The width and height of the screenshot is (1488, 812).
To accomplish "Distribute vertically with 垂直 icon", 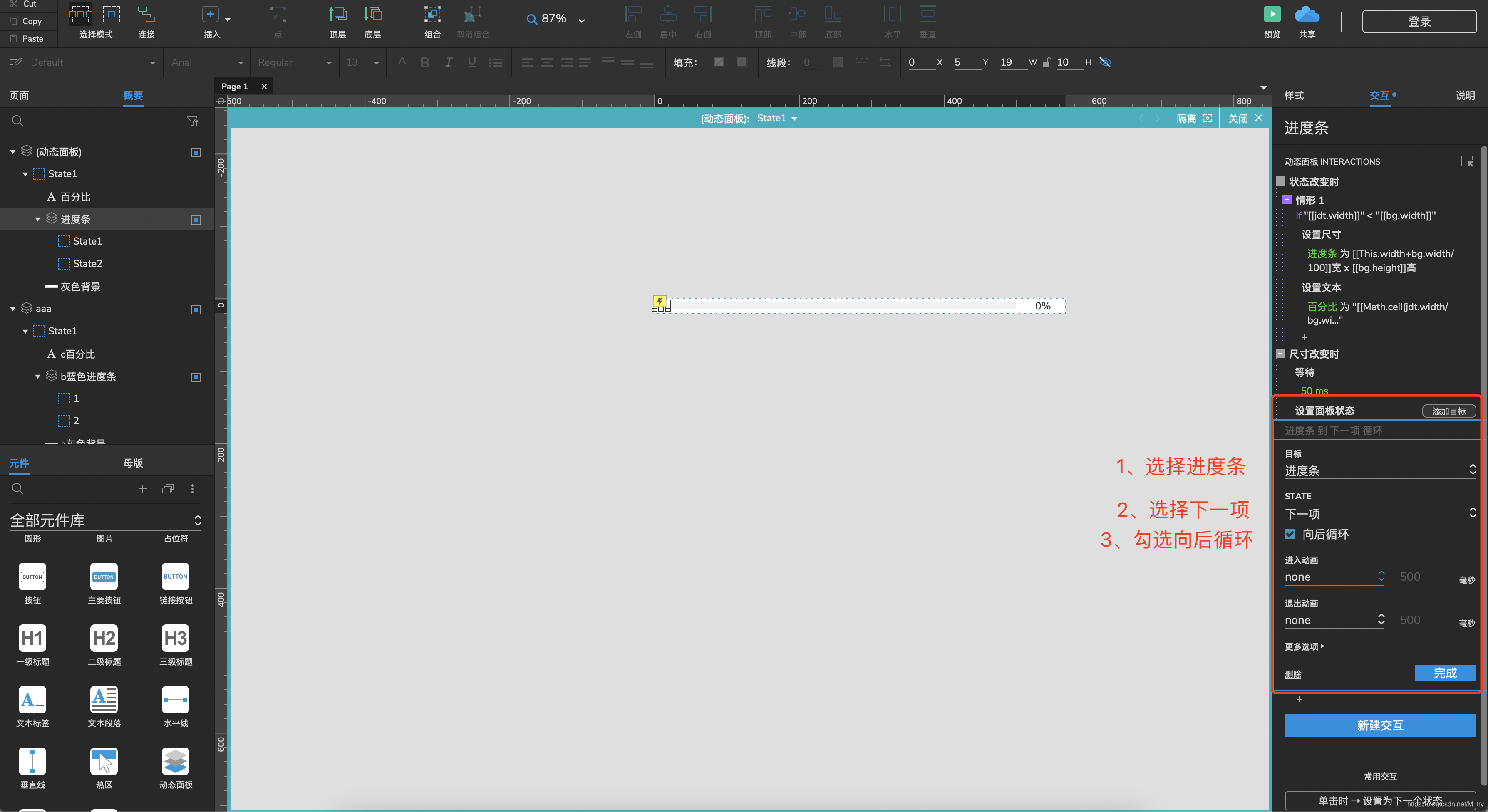I will coord(928,14).
